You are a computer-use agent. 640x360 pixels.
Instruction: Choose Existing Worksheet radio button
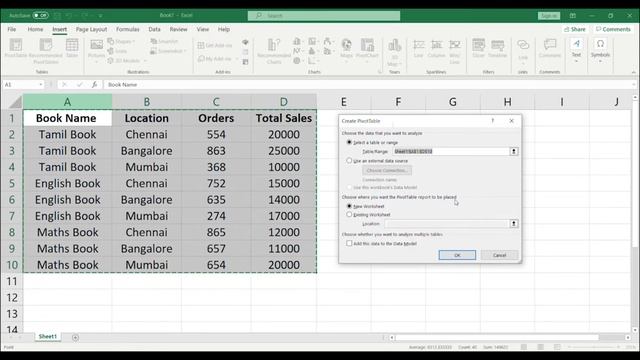point(349,214)
